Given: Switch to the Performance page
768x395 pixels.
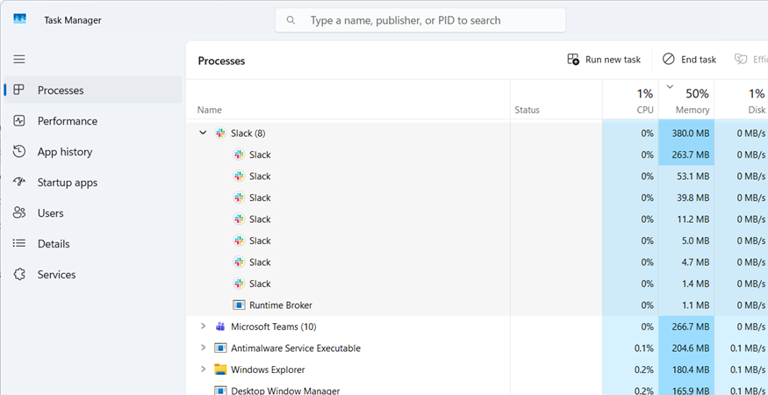Looking at the screenshot, I should pos(93,121).
